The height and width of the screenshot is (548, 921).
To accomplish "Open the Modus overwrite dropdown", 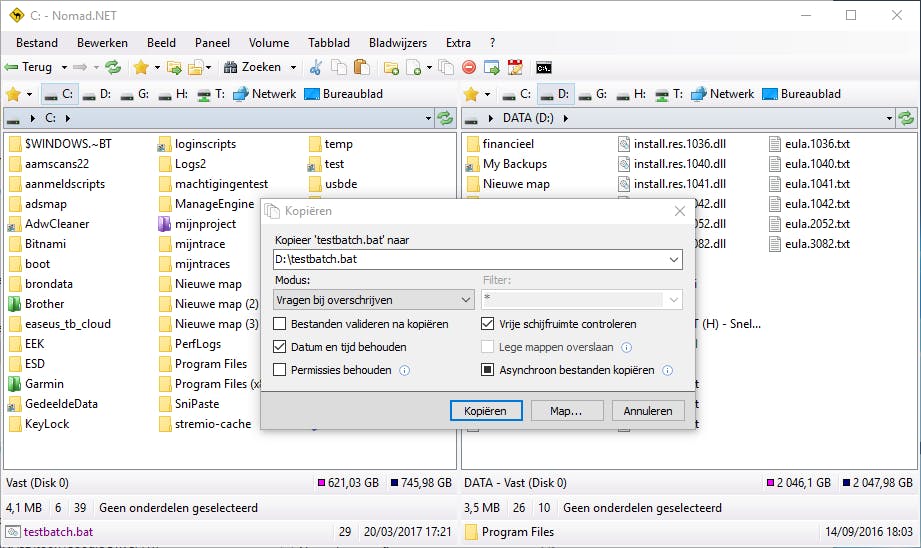I will (x=374, y=300).
